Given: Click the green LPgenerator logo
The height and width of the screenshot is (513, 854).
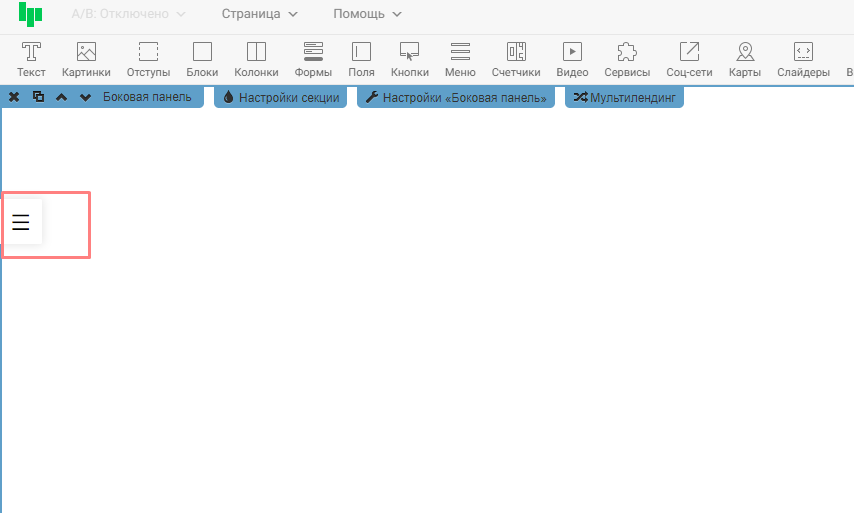Looking at the screenshot, I should coord(30,14).
